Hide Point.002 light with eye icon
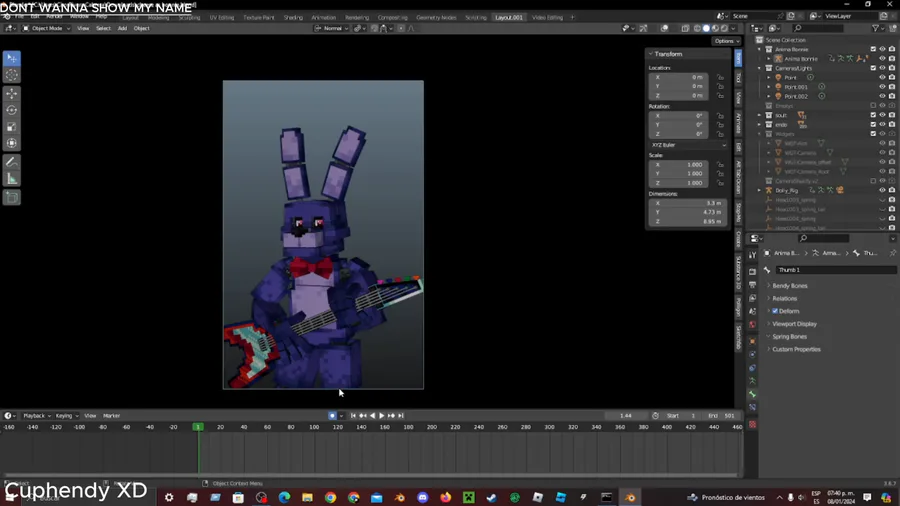Viewport: 900px width, 506px height. click(x=882, y=96)
